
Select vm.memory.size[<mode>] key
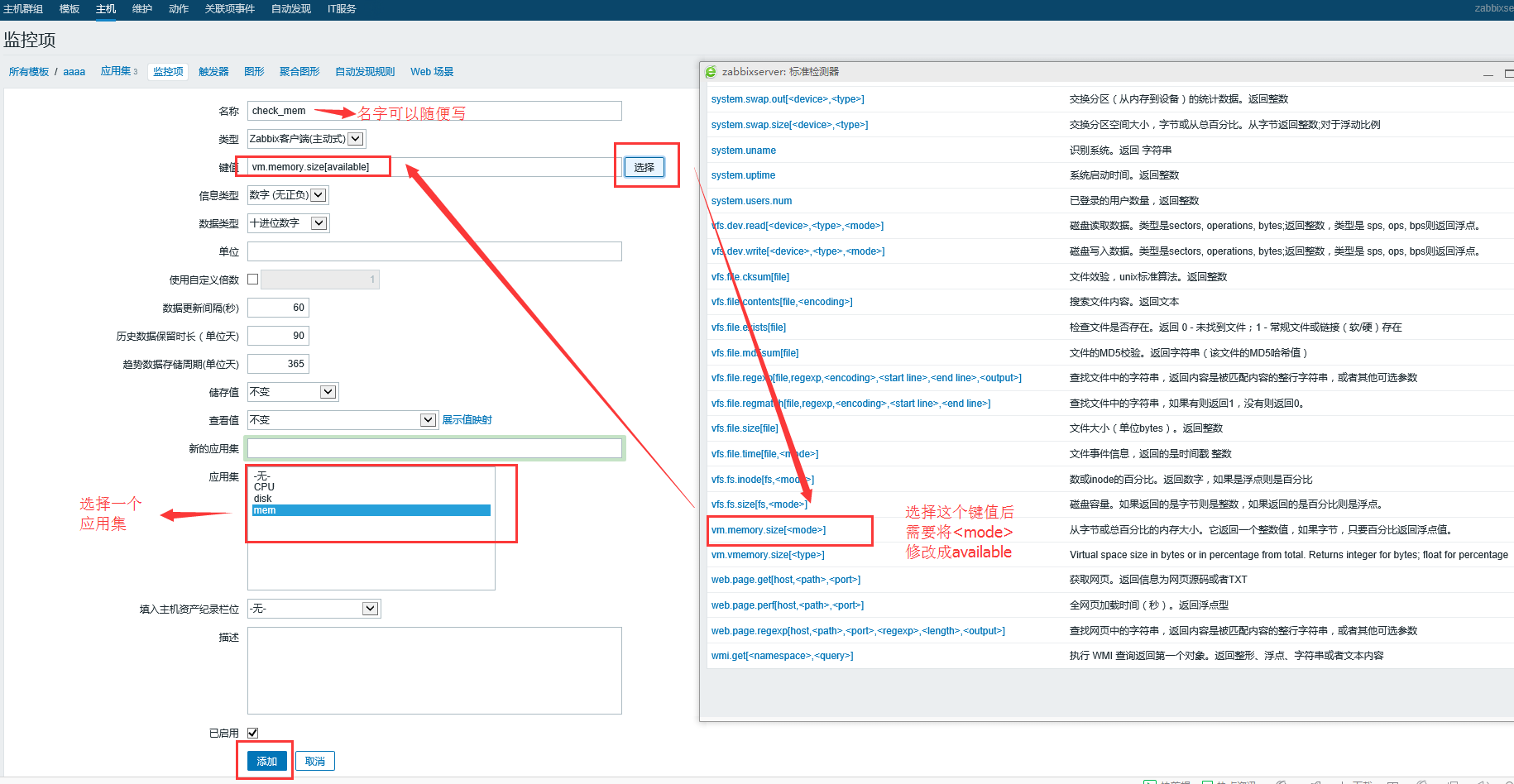(x=769, y=530)
